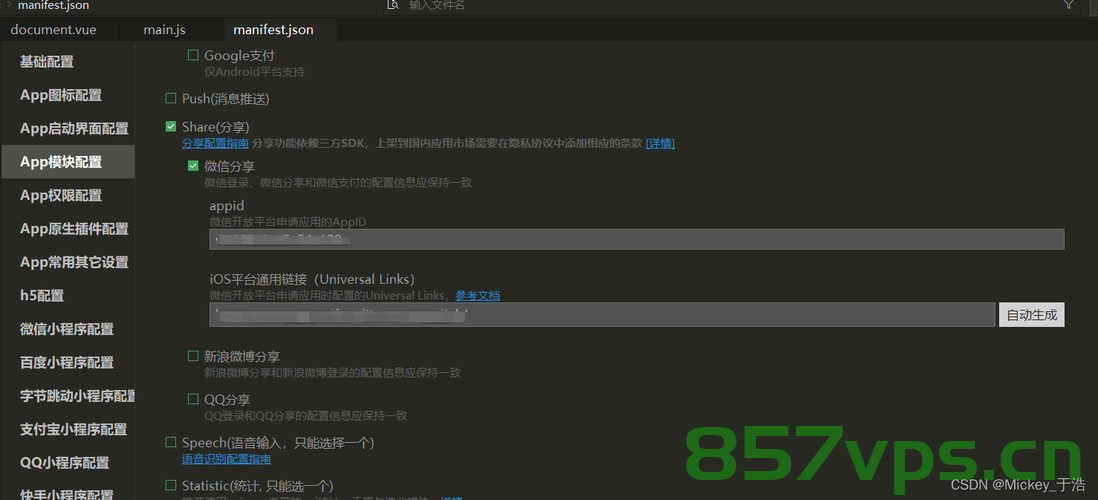Open the 语音识别配置指南 link

pos(226,459)
